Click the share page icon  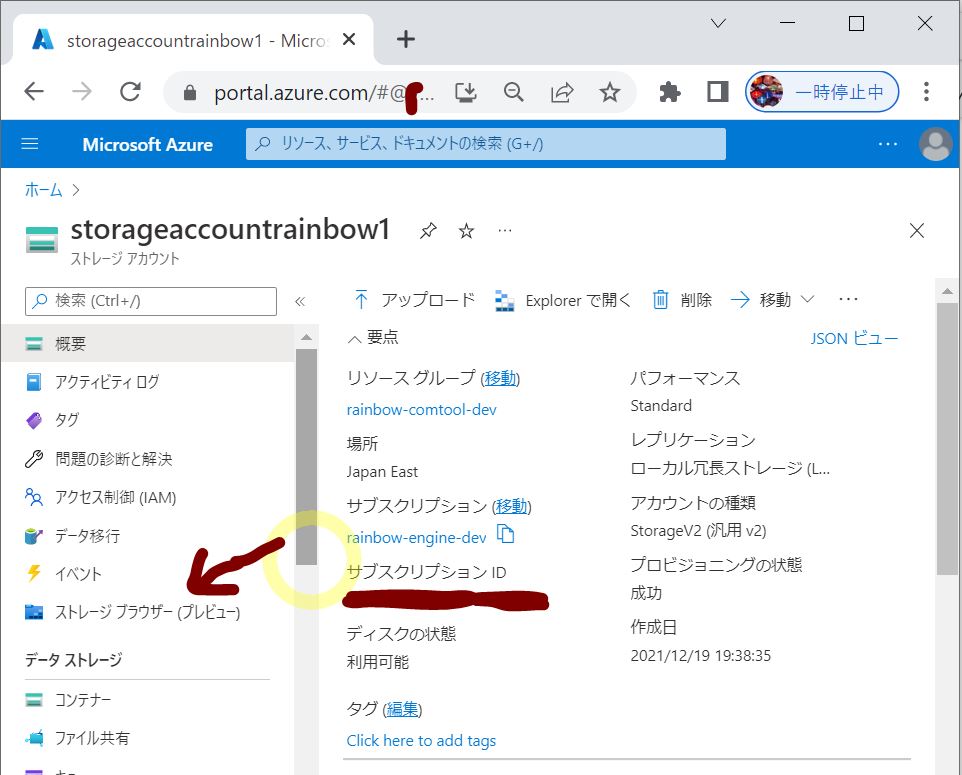tap(561, 93)
